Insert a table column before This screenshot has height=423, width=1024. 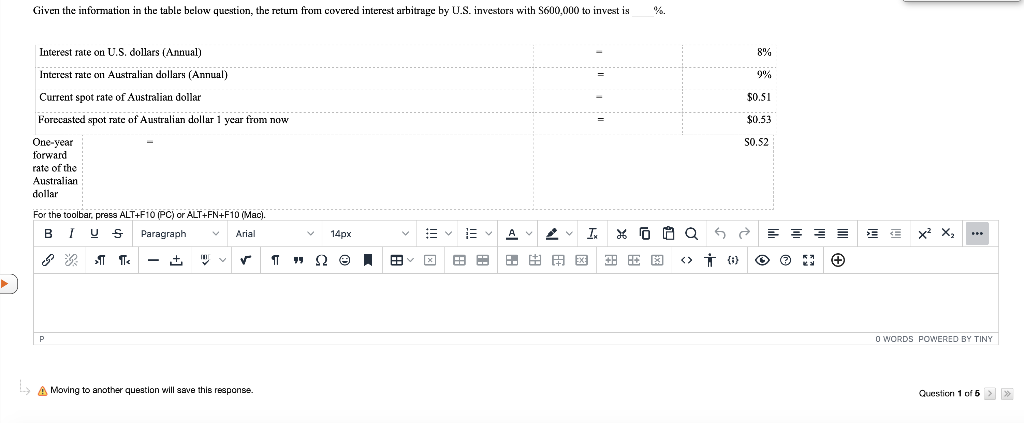click(611, 260)
